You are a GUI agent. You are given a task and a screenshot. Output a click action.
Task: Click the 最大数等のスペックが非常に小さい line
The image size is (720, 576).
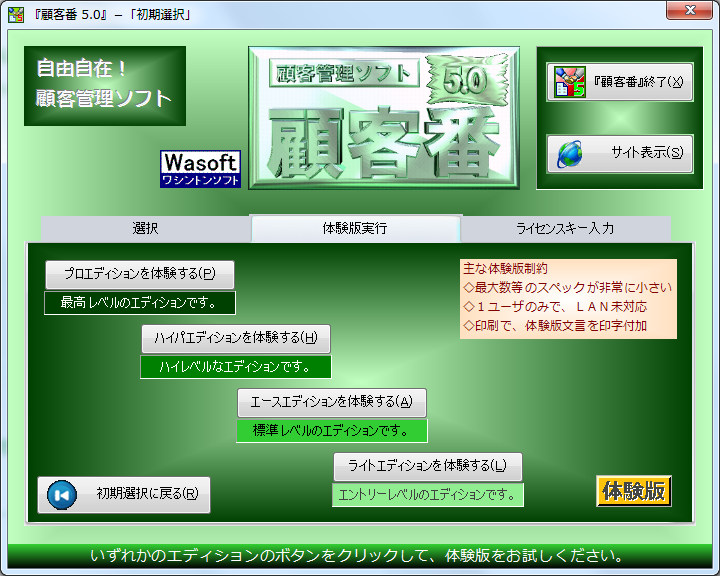tap(568, 288)
